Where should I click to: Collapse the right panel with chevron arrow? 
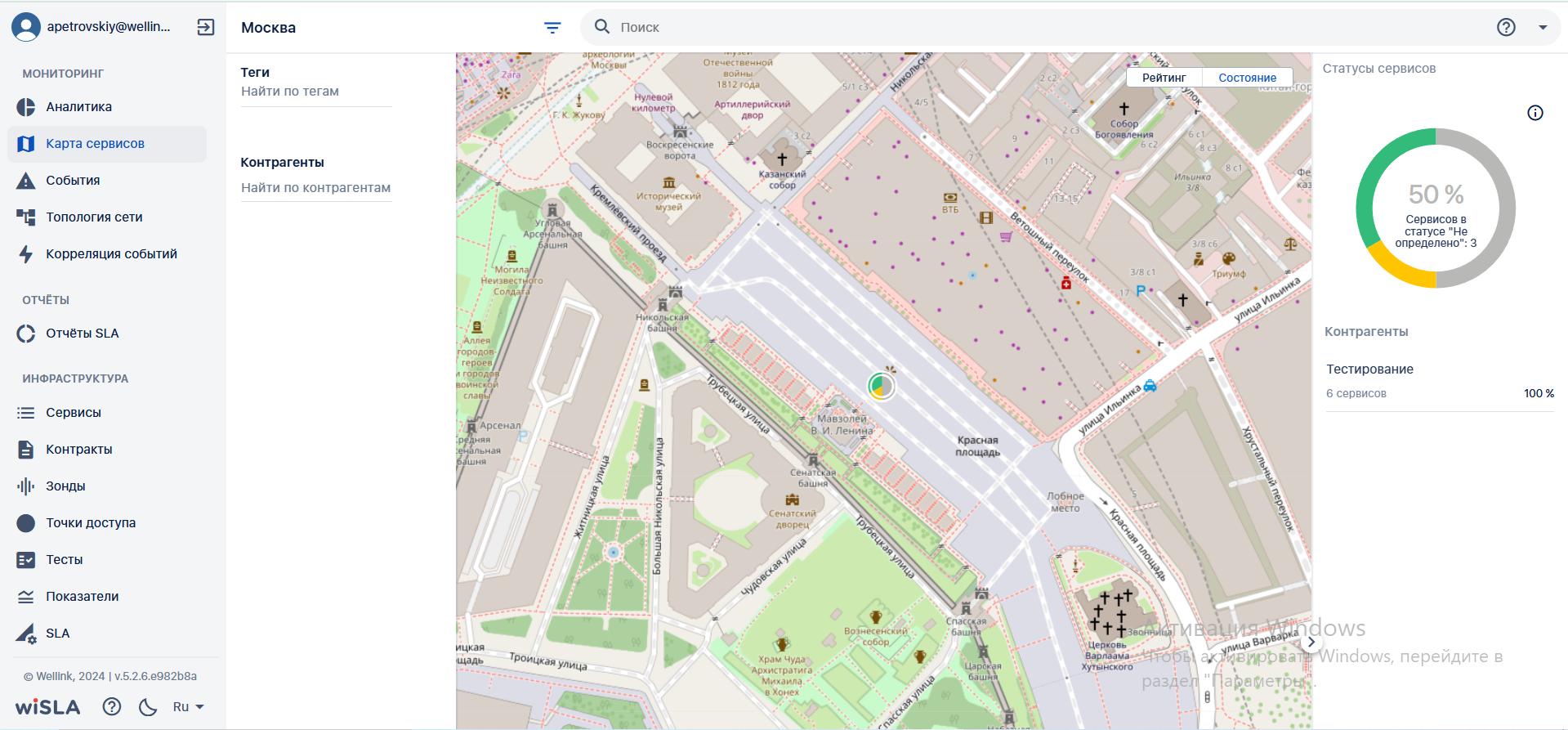point(1311,642)
